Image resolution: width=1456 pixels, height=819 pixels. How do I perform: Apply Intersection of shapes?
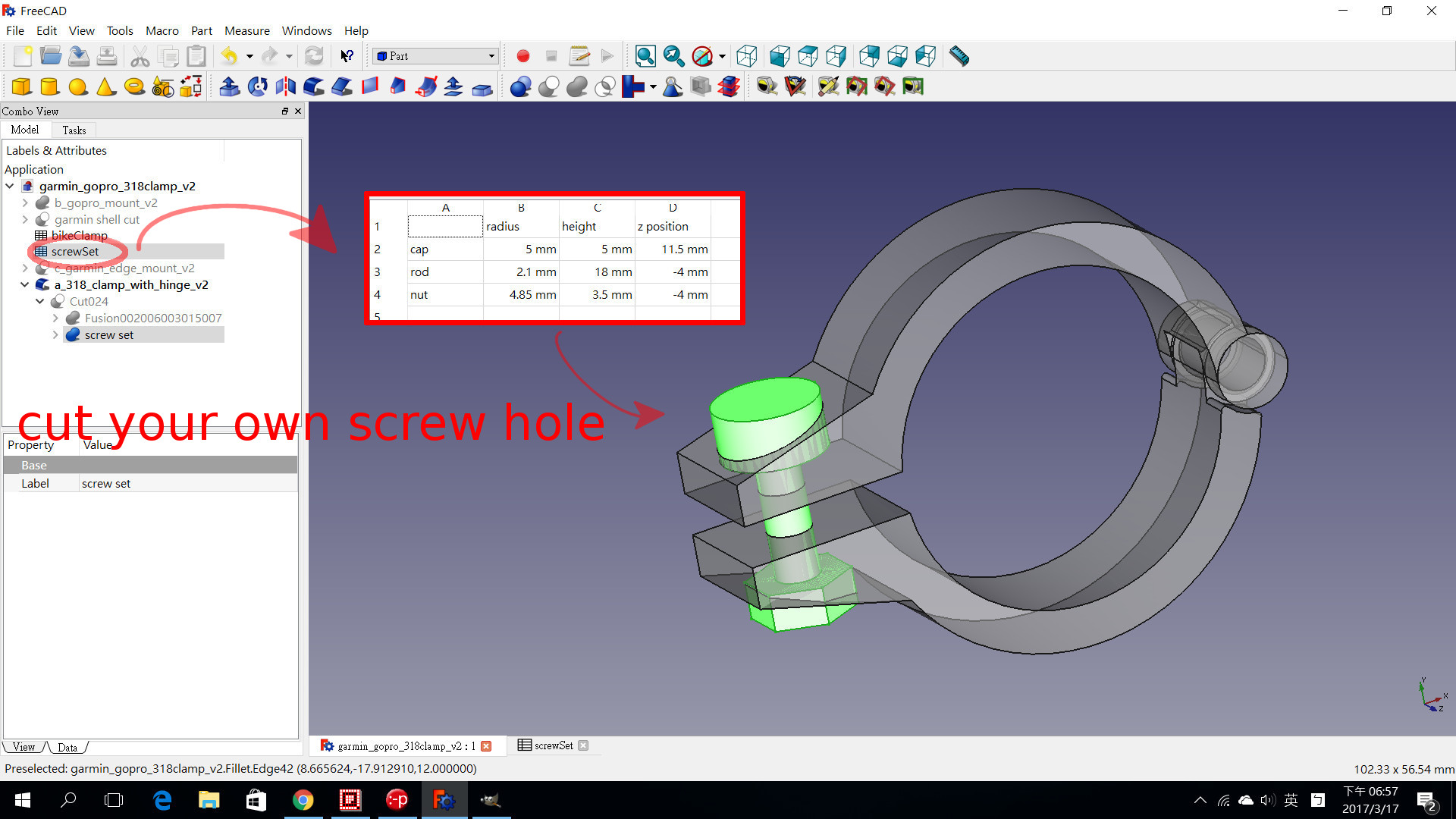(605, 86)
